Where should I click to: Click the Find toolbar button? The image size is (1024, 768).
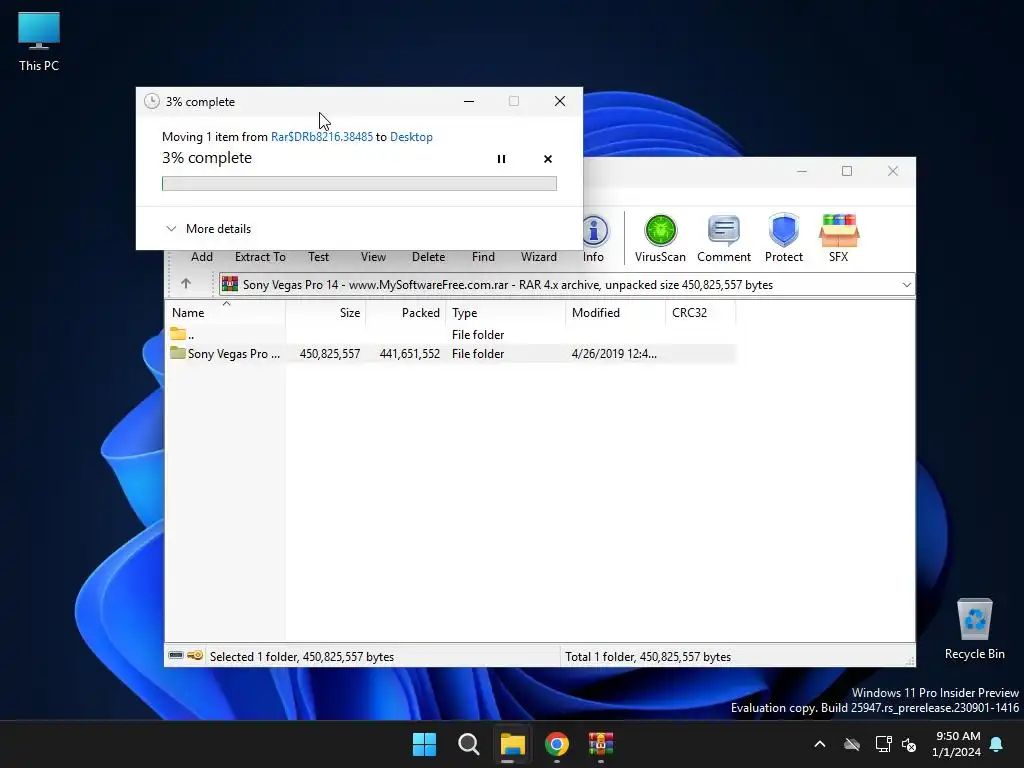click(483, 257)
